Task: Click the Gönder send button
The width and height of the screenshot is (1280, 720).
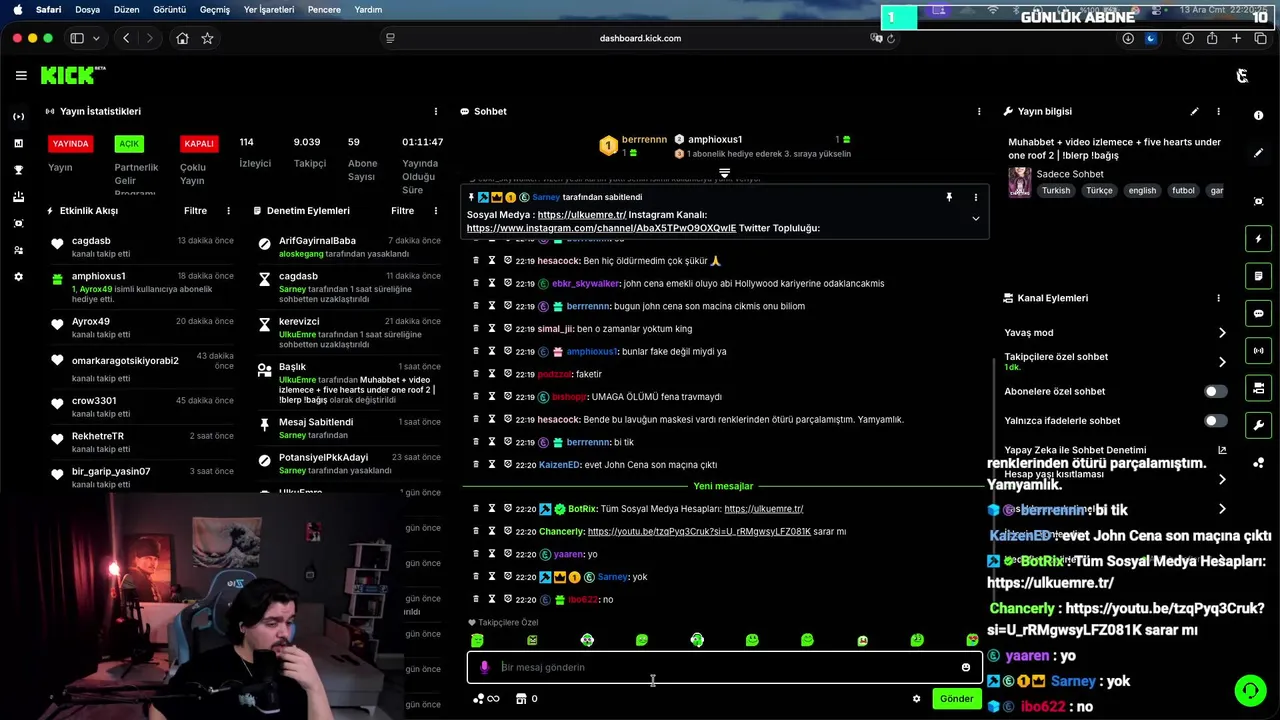Action: pyautogui.click(x=956, y=699)
